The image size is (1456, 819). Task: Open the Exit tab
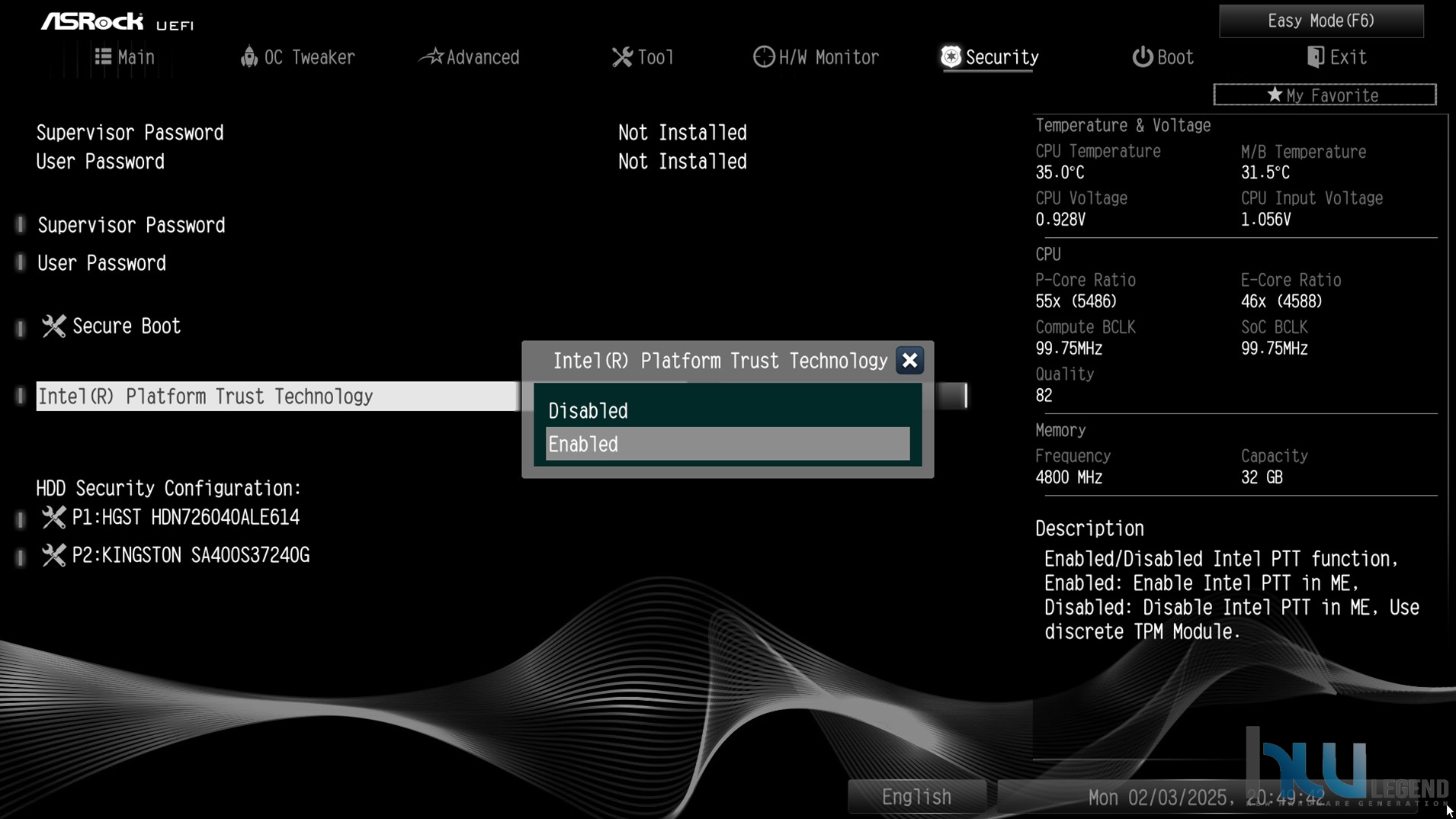1336,57
